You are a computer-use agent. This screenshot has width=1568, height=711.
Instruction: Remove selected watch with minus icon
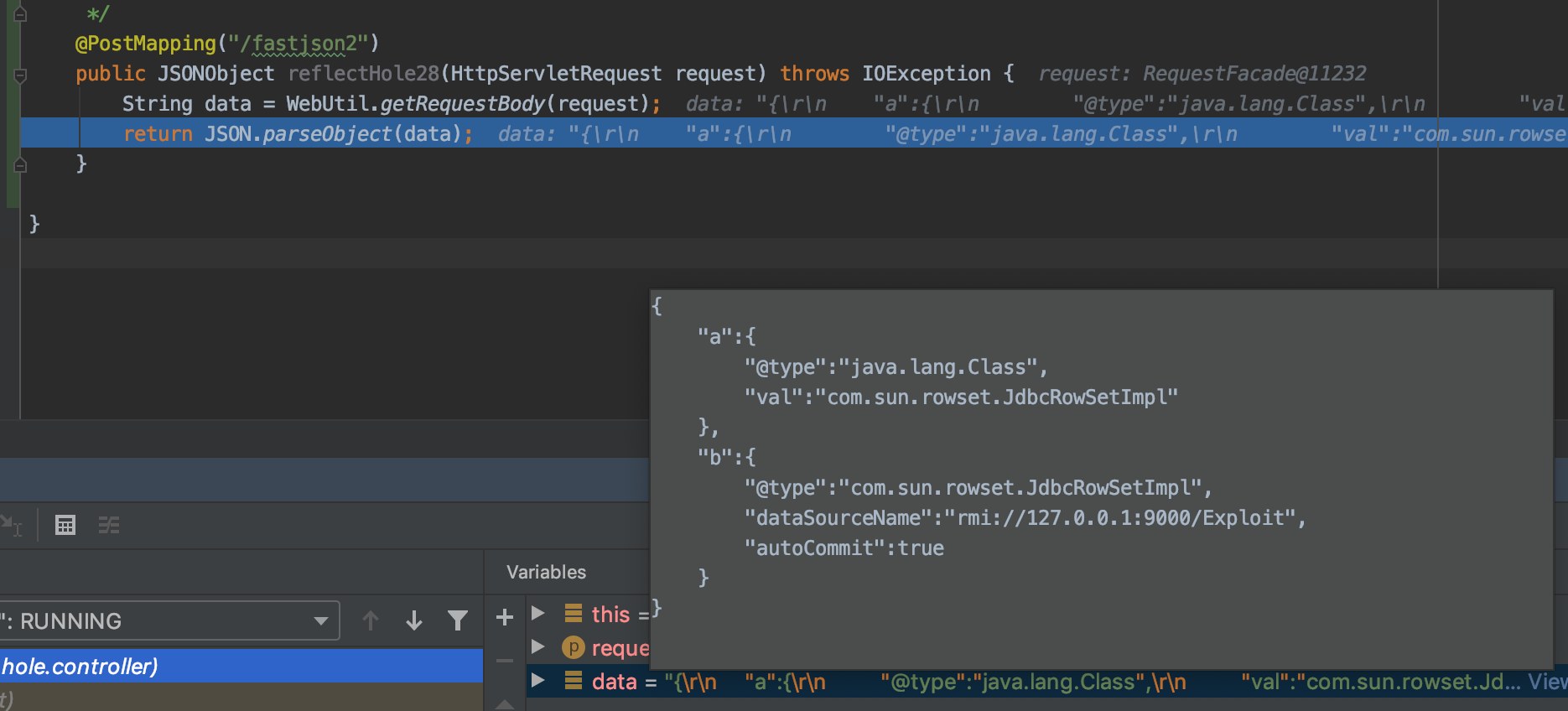tap(505, 661)
